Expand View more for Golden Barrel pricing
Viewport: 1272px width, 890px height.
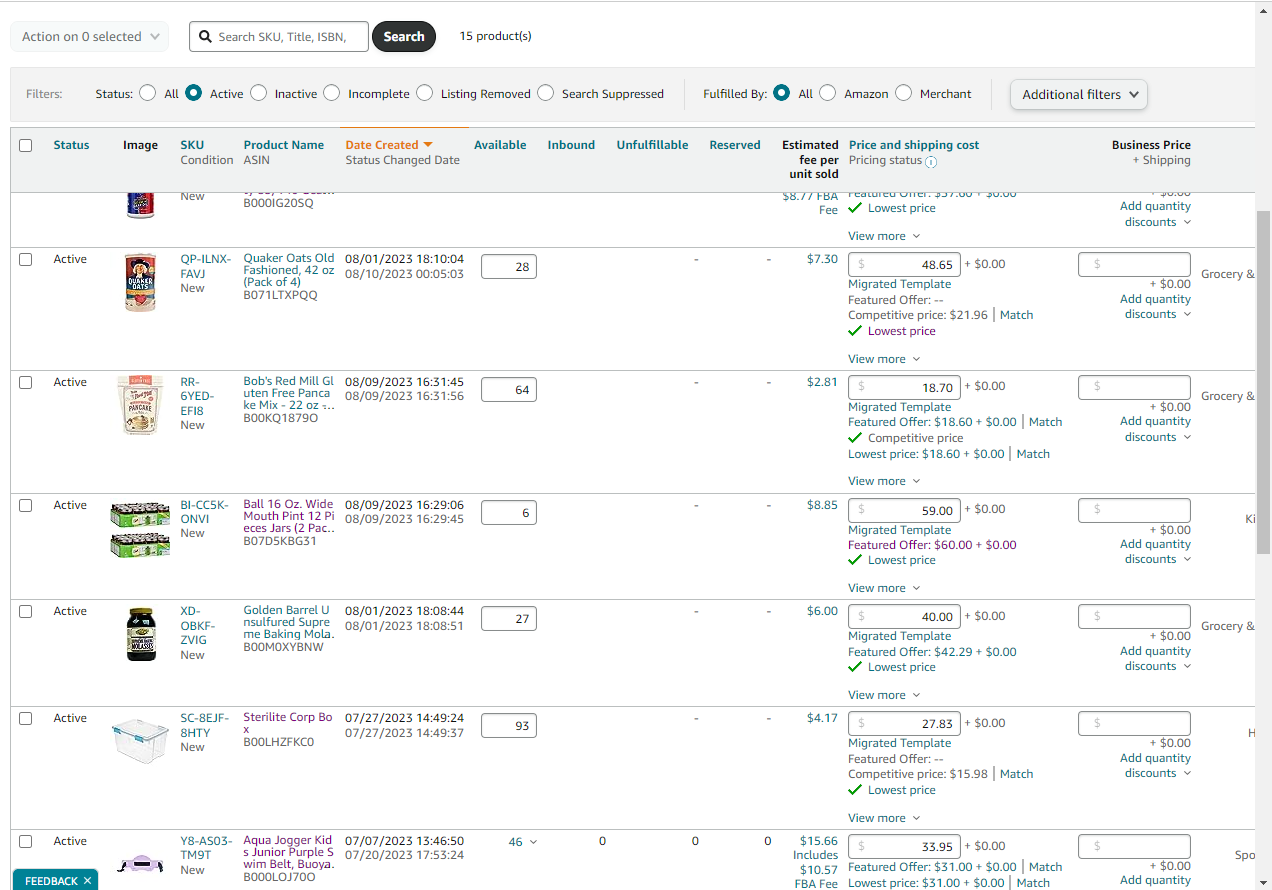884,695
